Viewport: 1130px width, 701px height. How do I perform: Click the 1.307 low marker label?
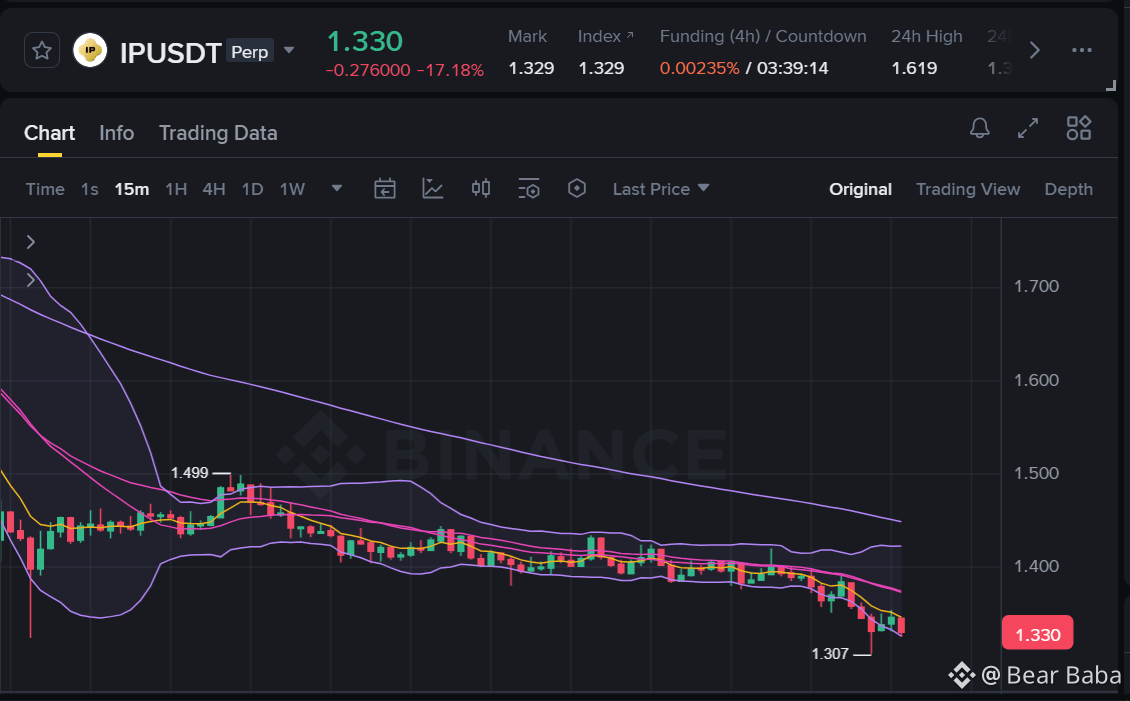click(829, 653)
